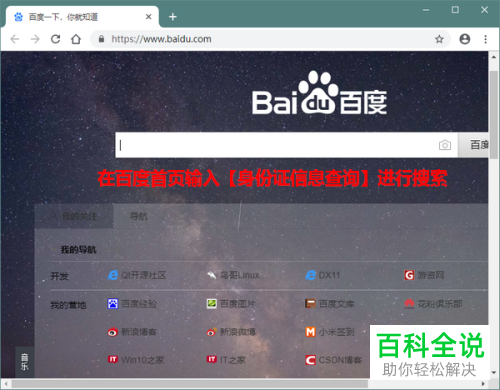Screen dimensions: 500x390
Task: Open 新浪微博 link
Action: coord(231,332)
